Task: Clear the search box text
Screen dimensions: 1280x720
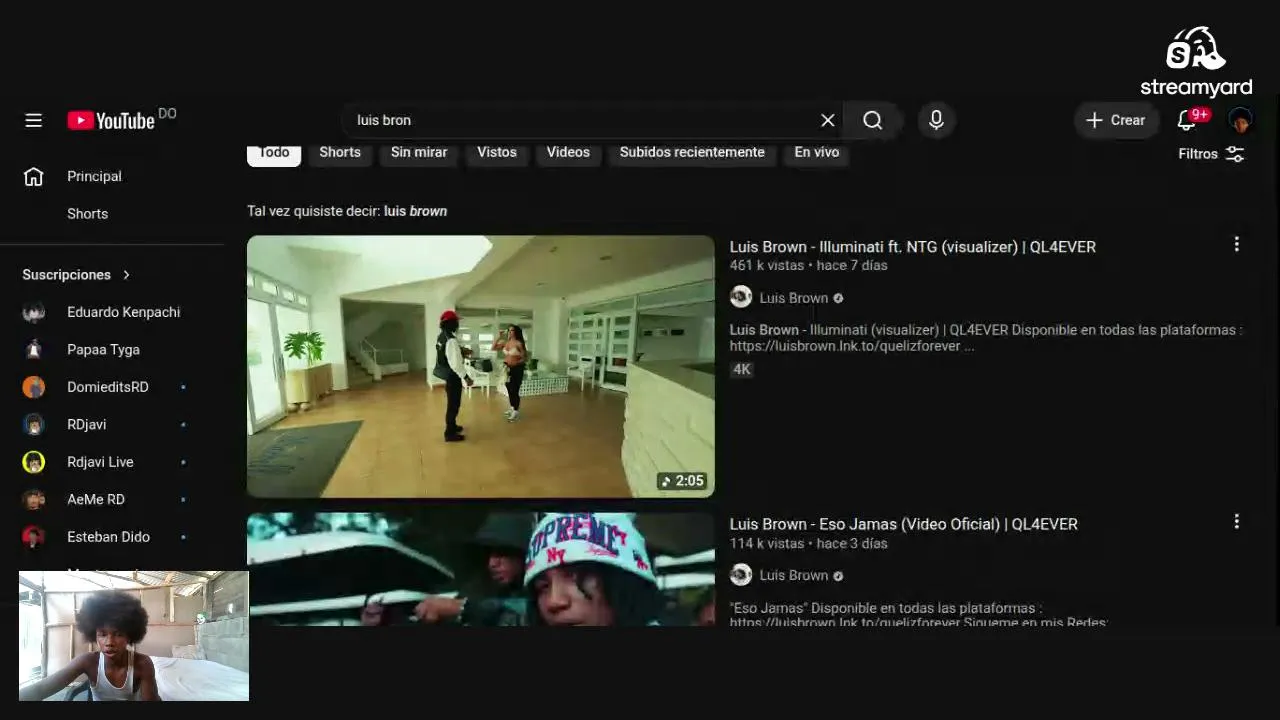Action: tap(827, 120)
